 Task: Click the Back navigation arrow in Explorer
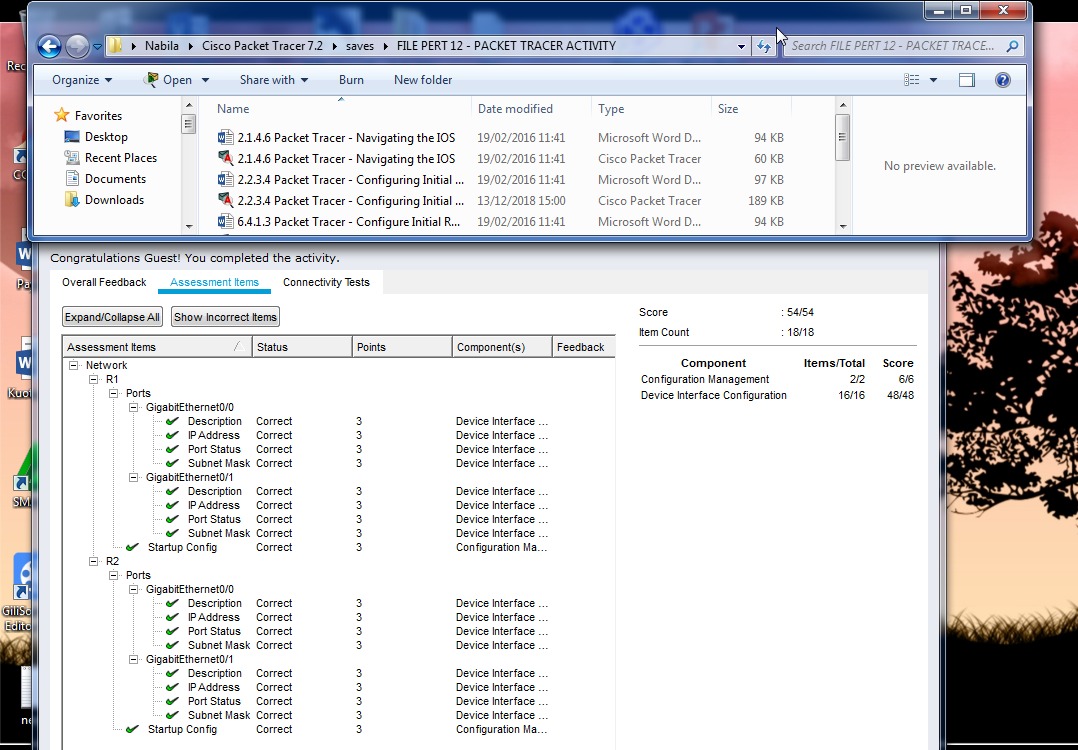pyautogui.click(x=49, y=46)
